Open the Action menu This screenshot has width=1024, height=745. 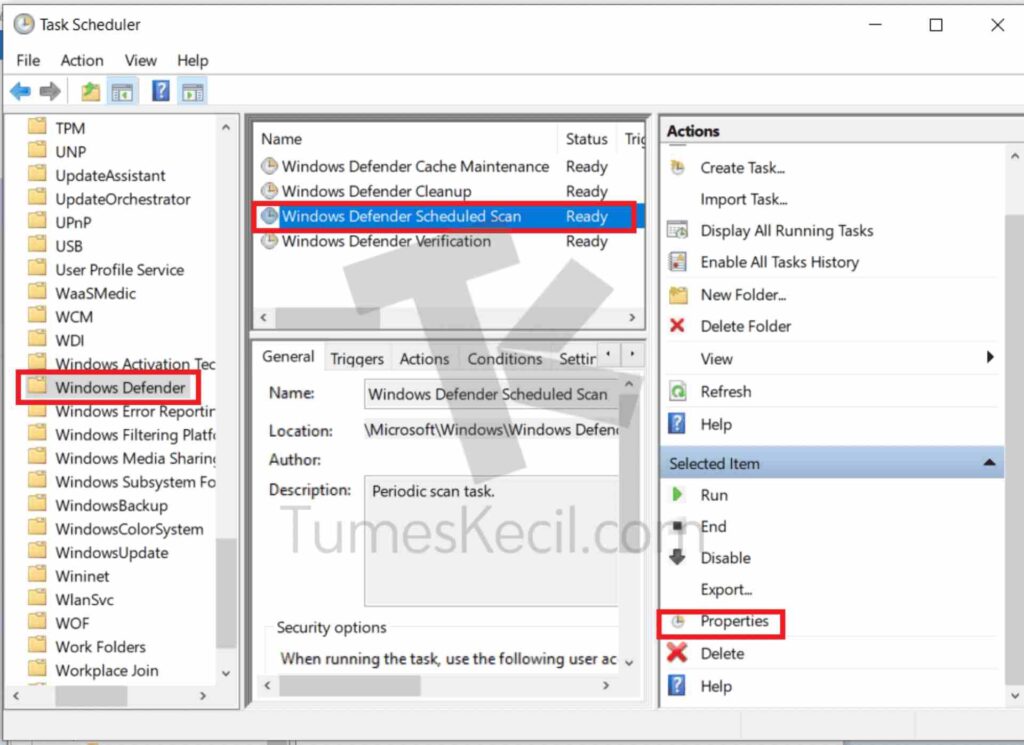tap(82, 60)
